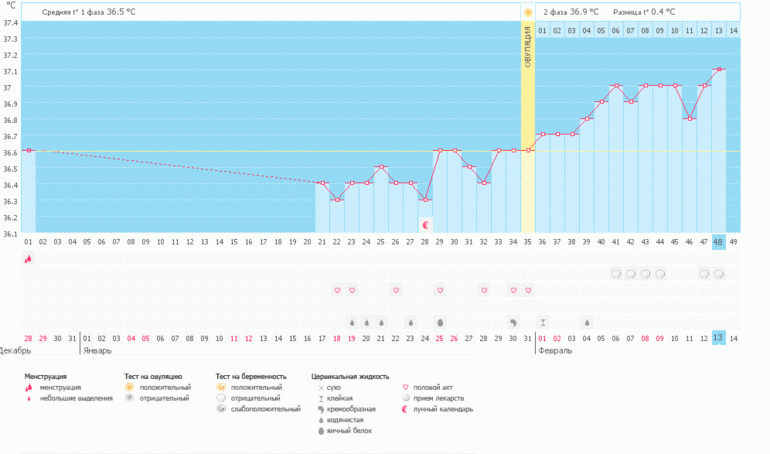Viewport: 770px width, 454px height.
Task: Click creamy fluid icon on cycle day 34
Action: [514, 322]
